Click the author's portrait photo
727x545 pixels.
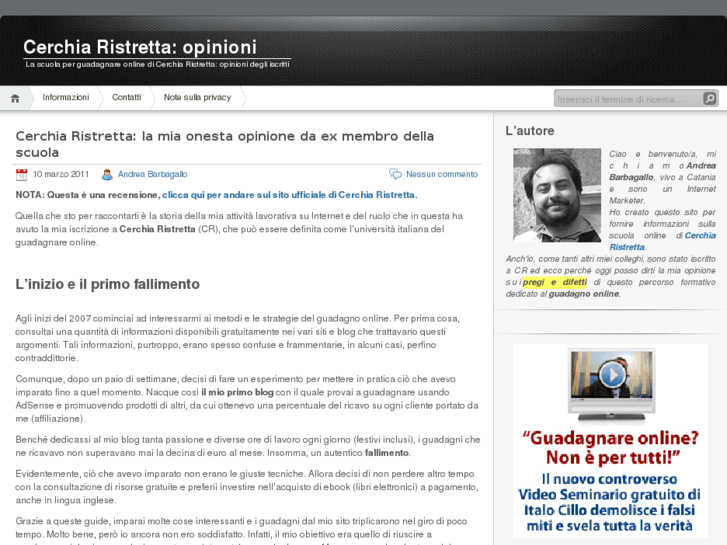pyautogui.click(x=557, y=195)
